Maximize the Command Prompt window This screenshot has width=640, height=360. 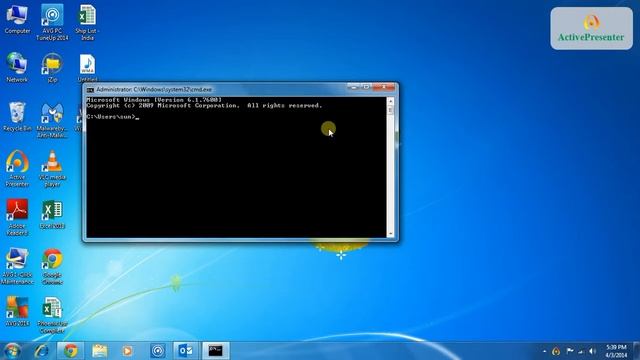click(x=366, y=87)
